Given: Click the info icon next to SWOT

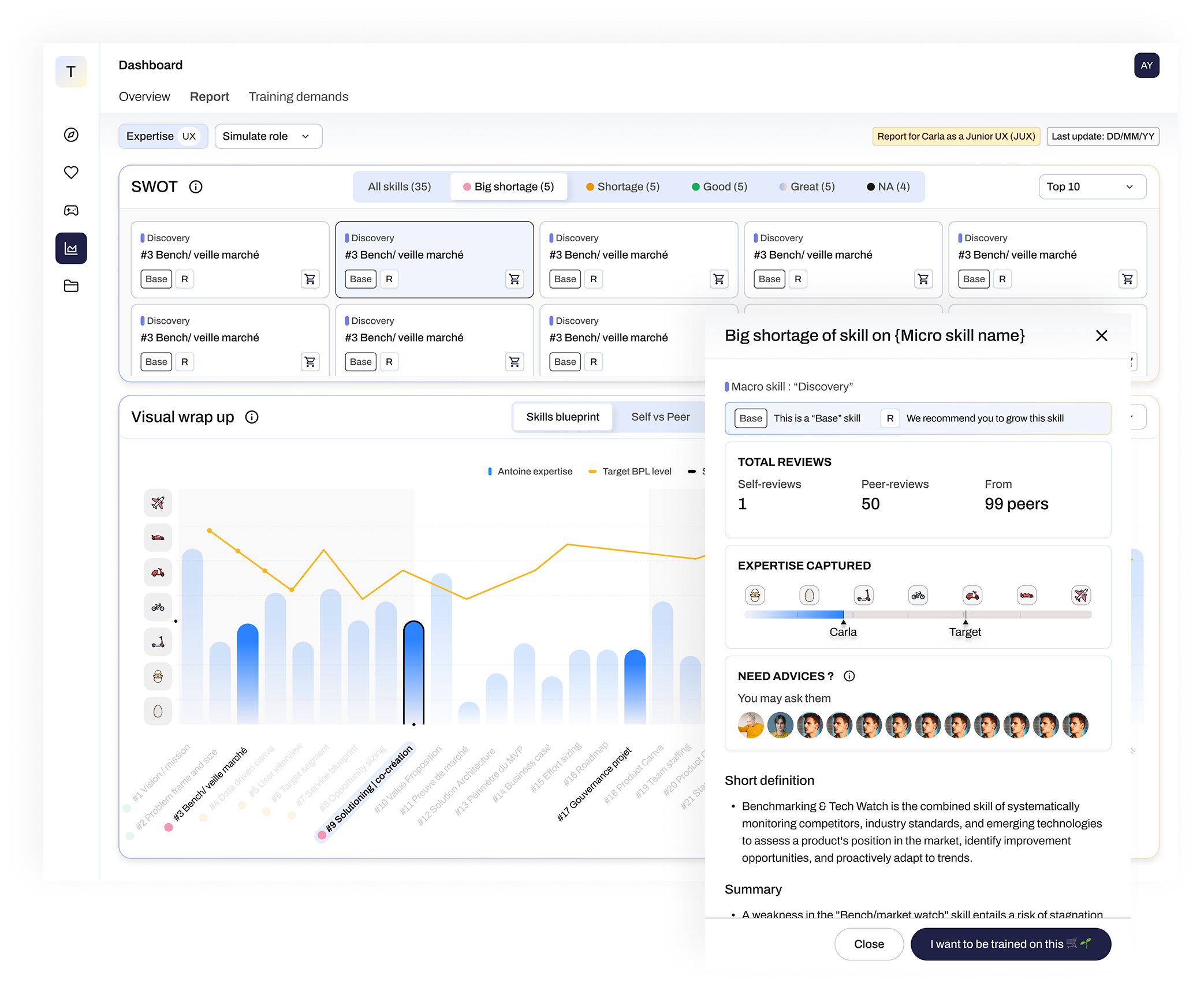Looking at the screenshot, I should [x=196, y=186].
